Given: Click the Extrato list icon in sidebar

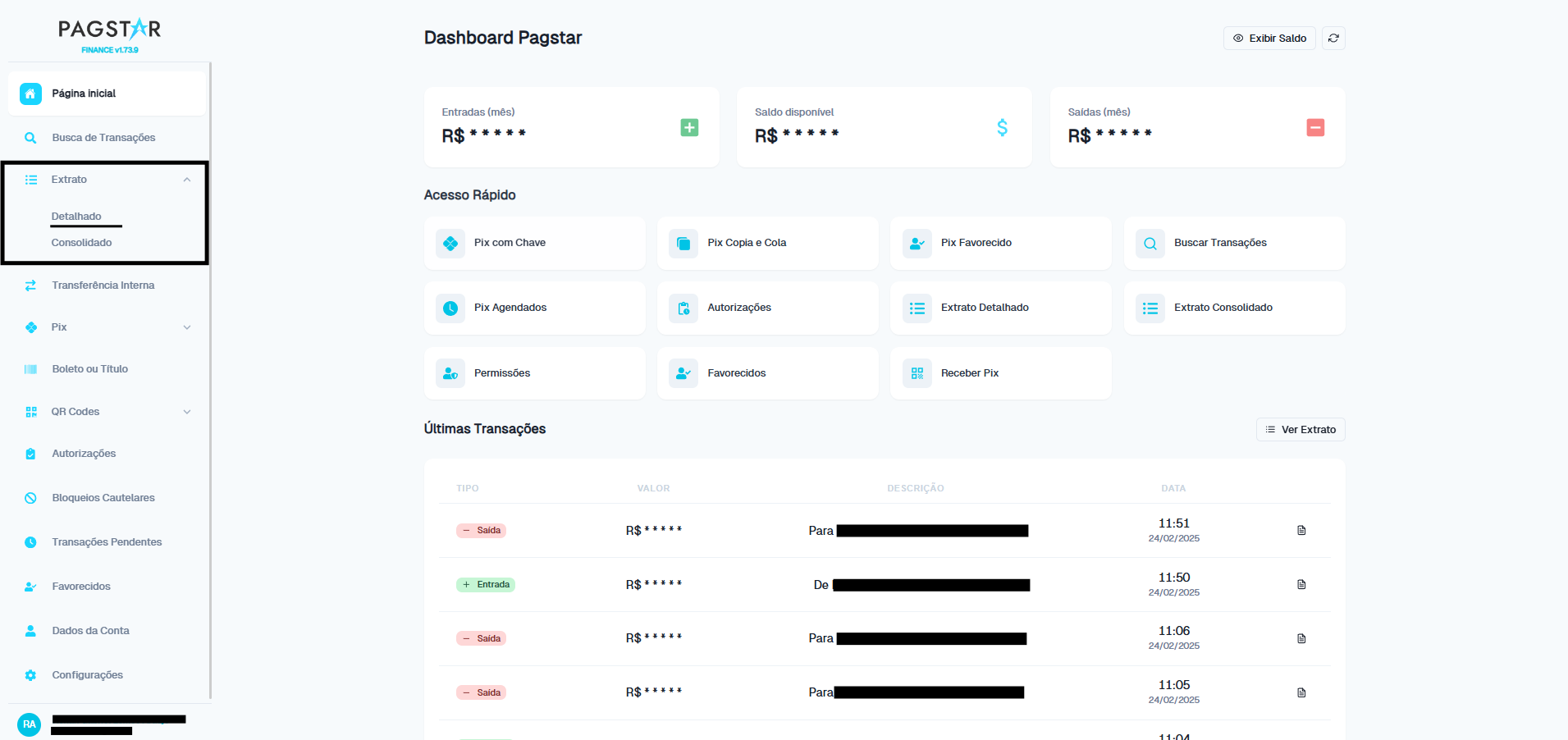Looking at the screenshot, I should coord(31,180).
